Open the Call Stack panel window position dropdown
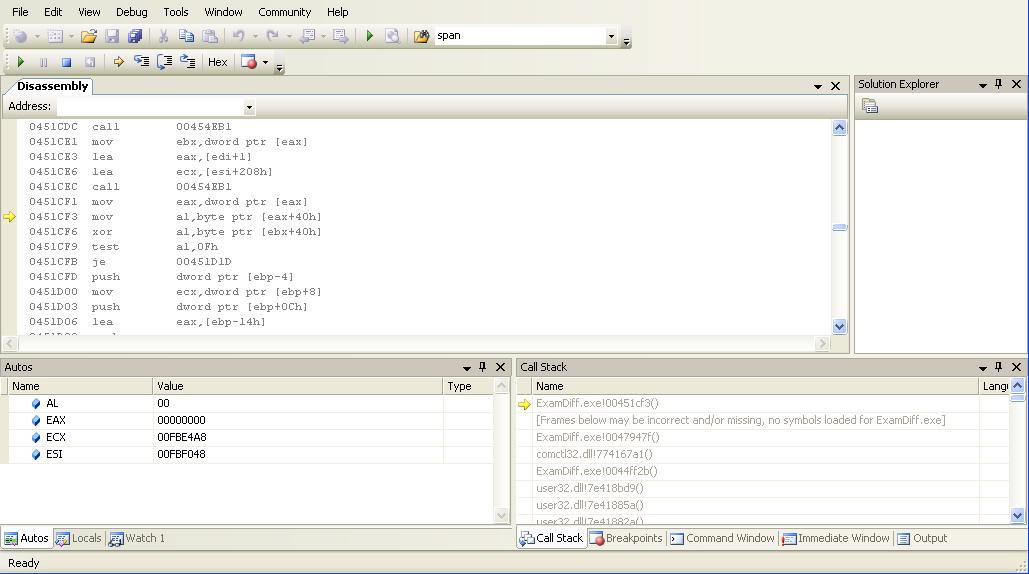Screen dimensions: 1029x574 click(x=982, y=367)
